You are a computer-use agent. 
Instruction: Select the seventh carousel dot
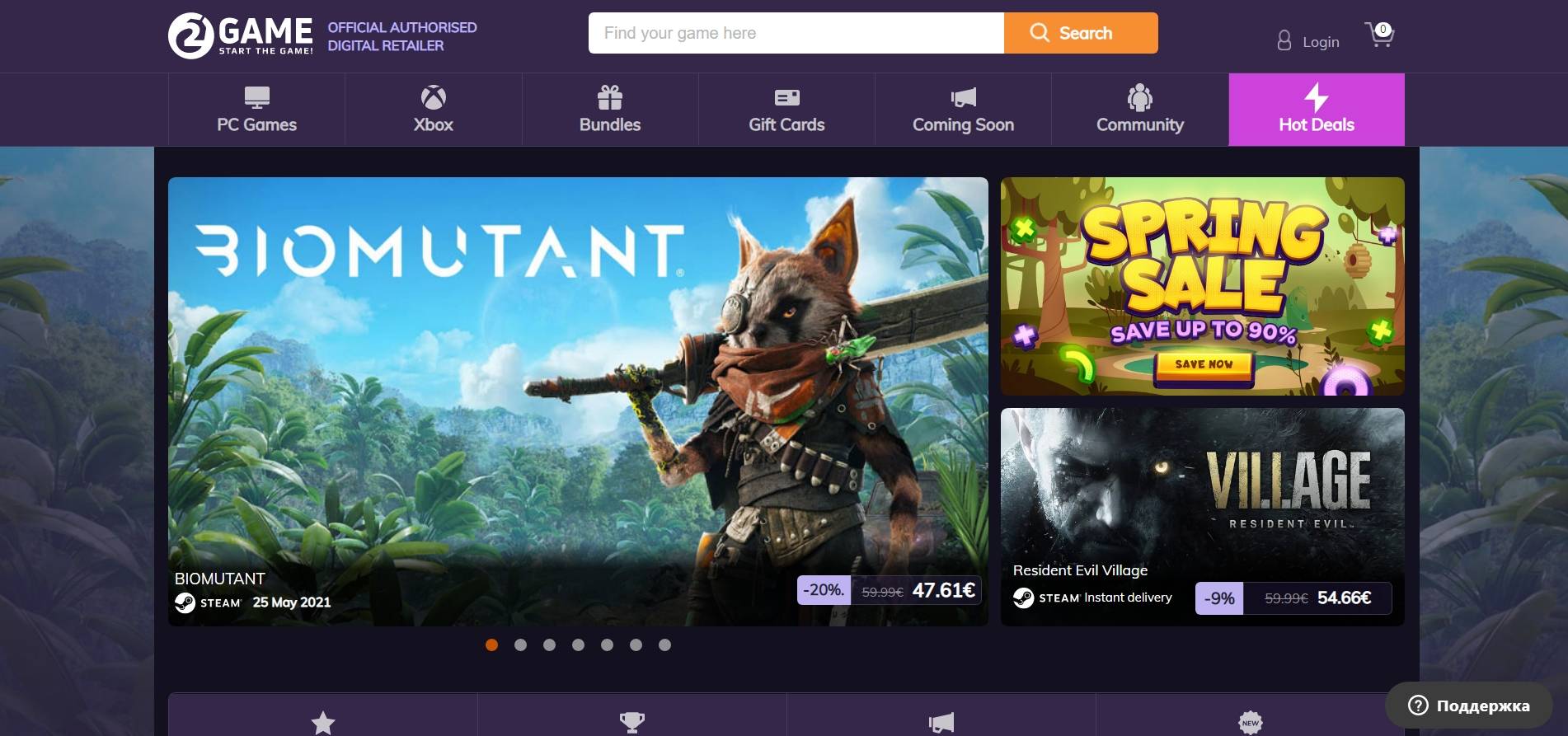[x=665, y=645]
